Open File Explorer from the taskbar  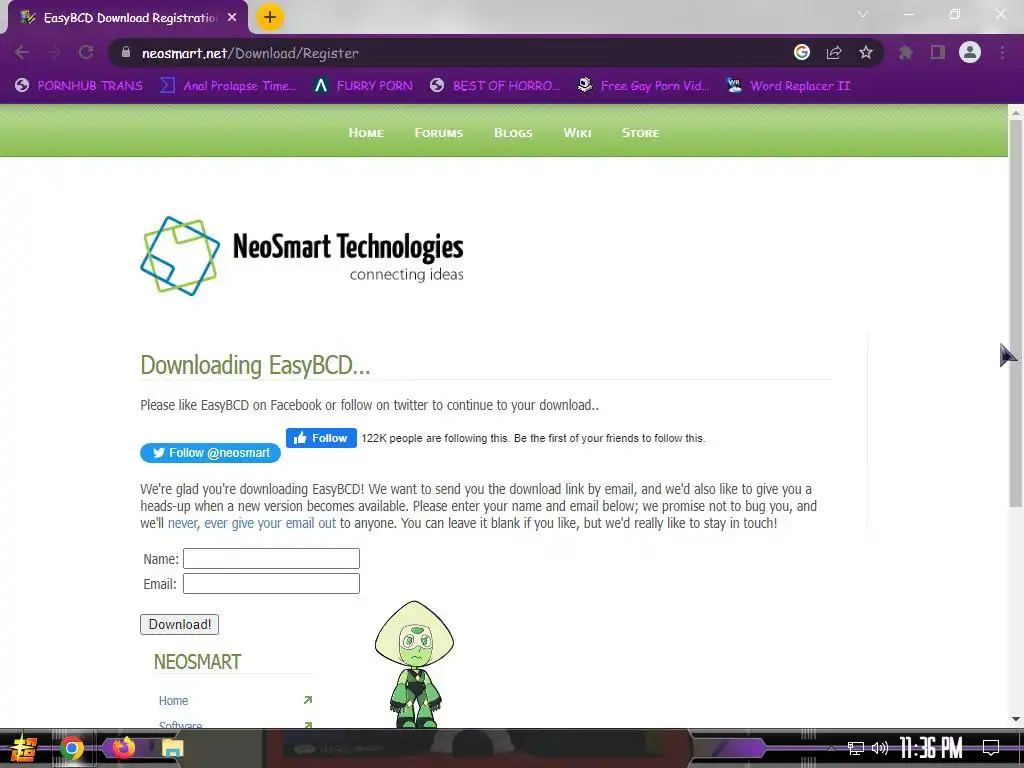point(172,748)
